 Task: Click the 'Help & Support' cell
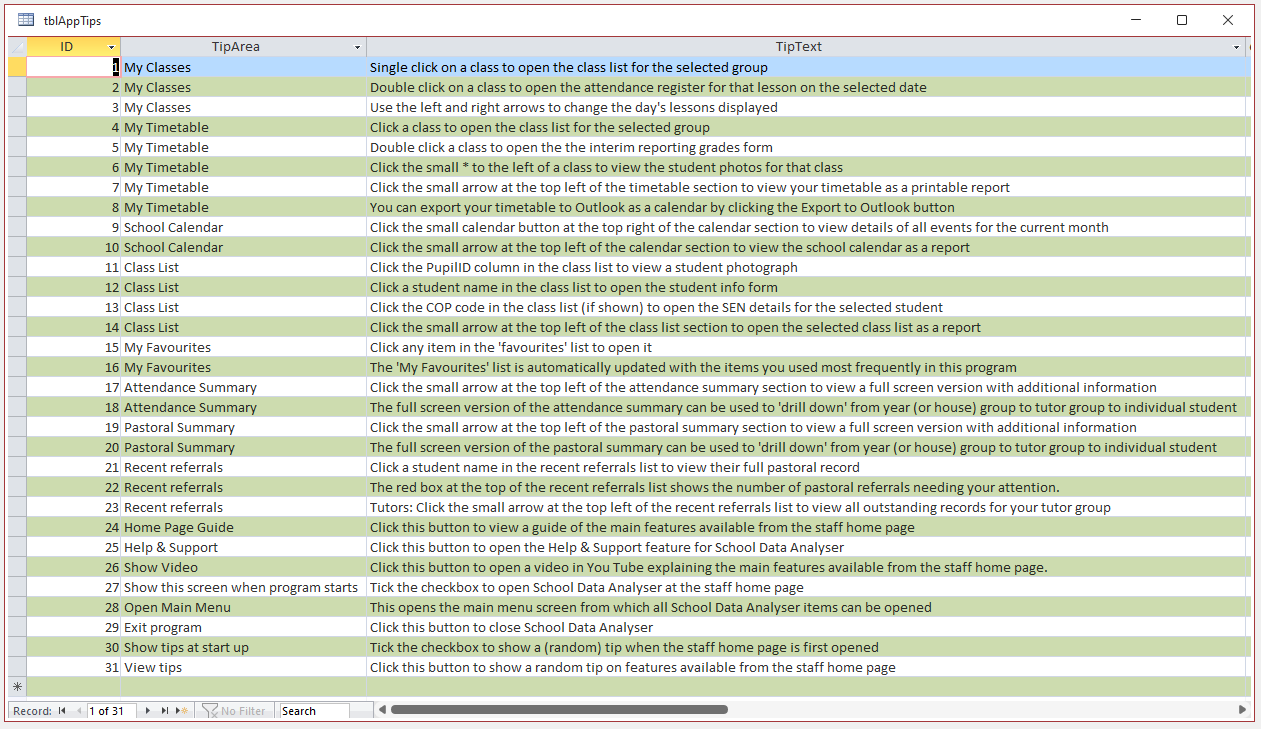(244, 547)
